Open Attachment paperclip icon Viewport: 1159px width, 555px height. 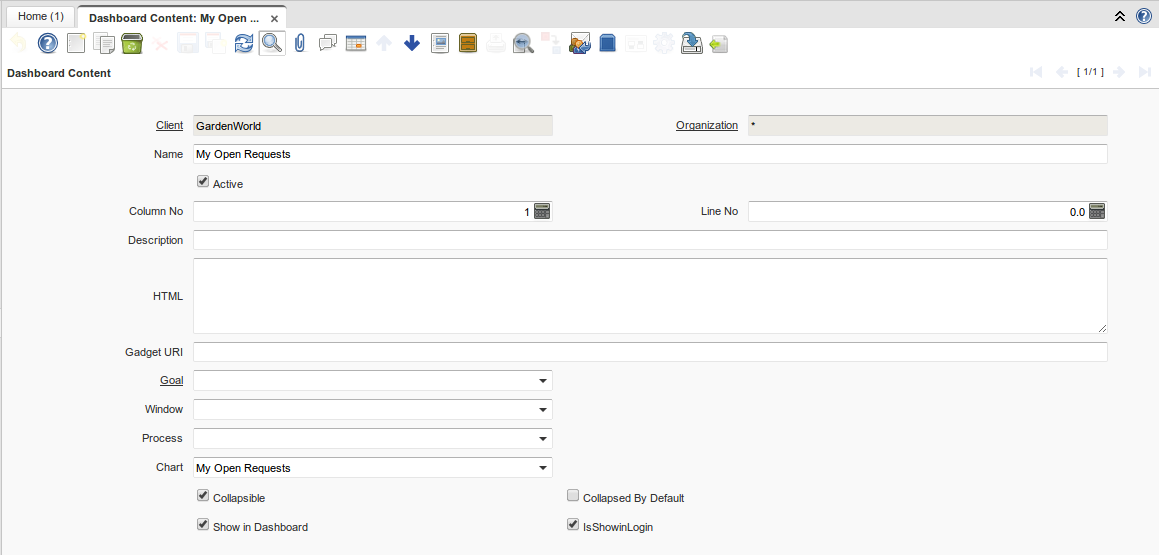pyautogui.click(x=300, y=44)
